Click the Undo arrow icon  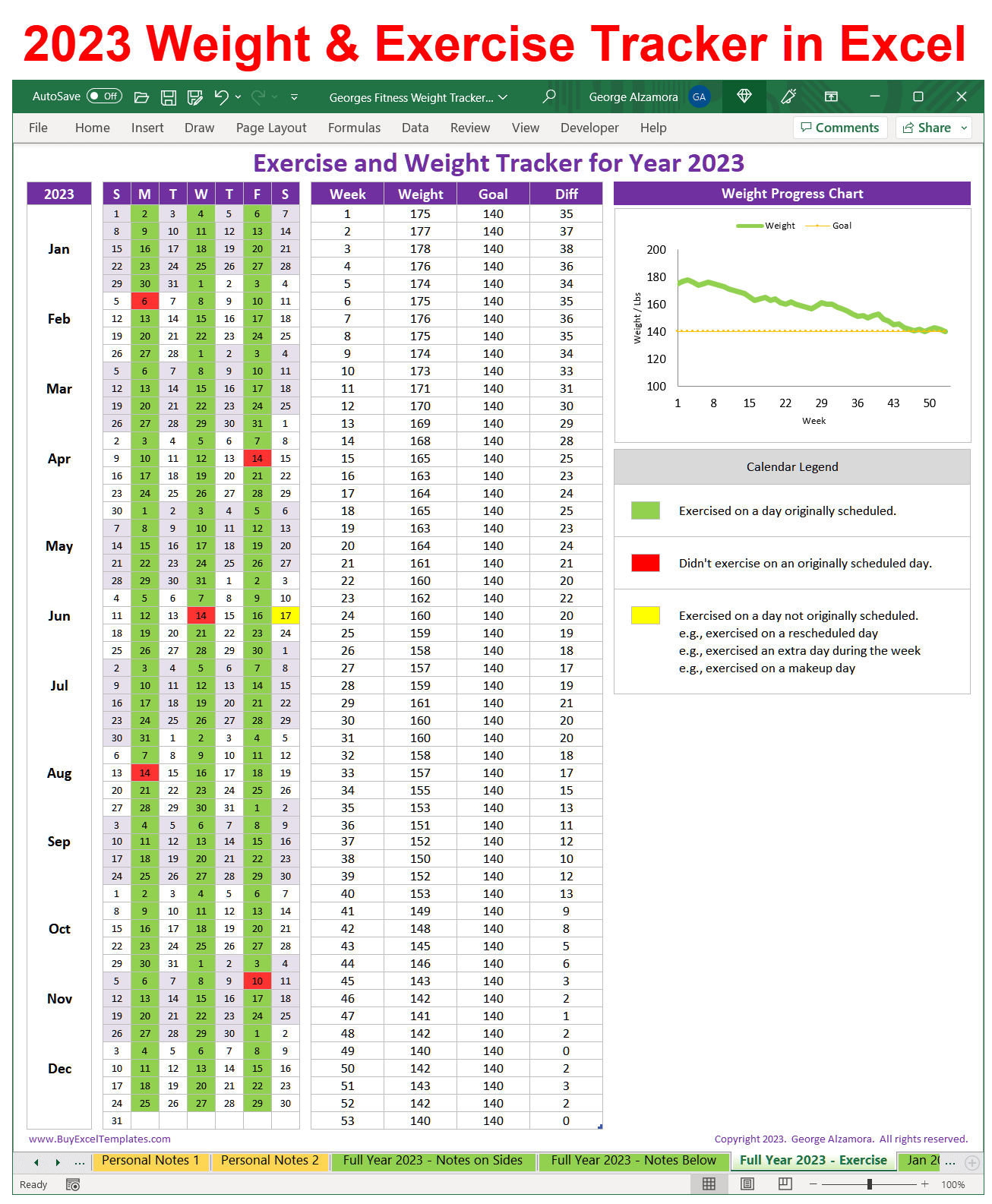point(221,96)
